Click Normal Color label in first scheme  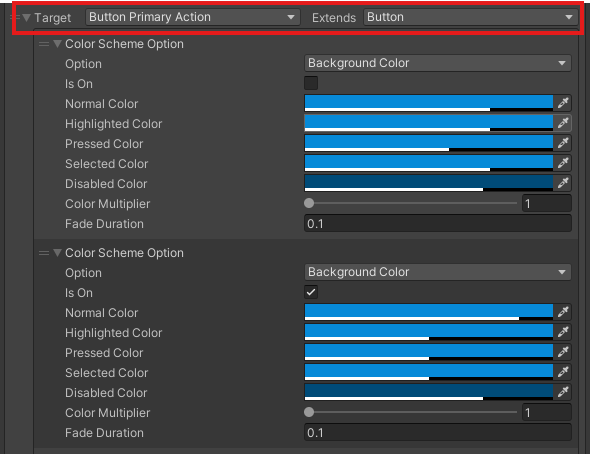pyautogui.click(x=102, y=104)
